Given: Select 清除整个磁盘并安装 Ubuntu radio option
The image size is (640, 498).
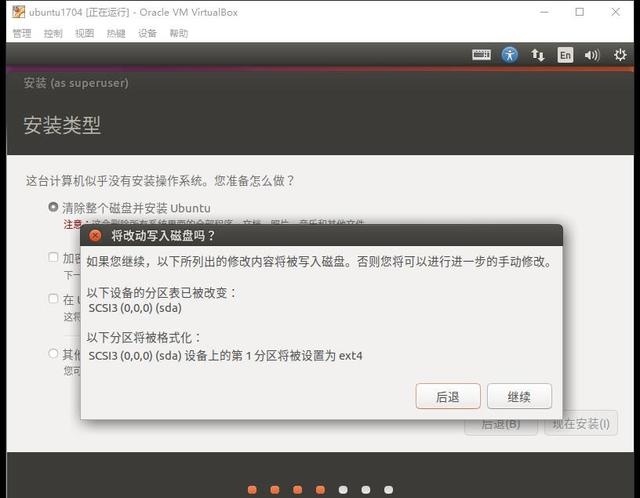Looking at the screenshot, I should coord(53,207).
